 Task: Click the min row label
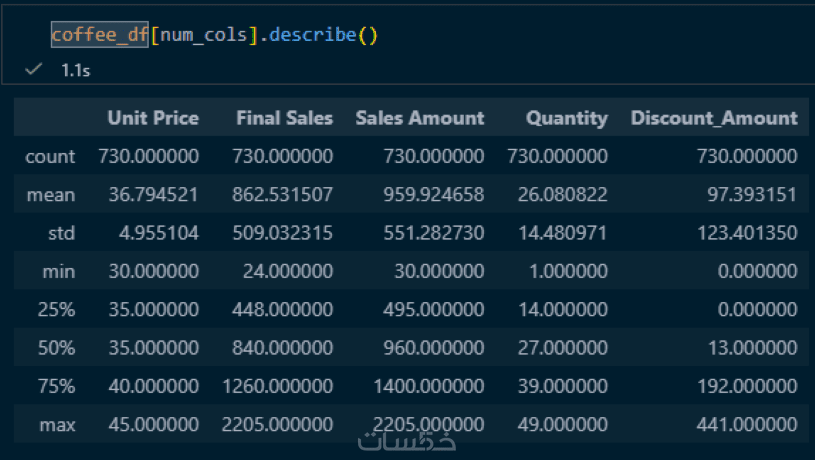click(x=59, y=271)
